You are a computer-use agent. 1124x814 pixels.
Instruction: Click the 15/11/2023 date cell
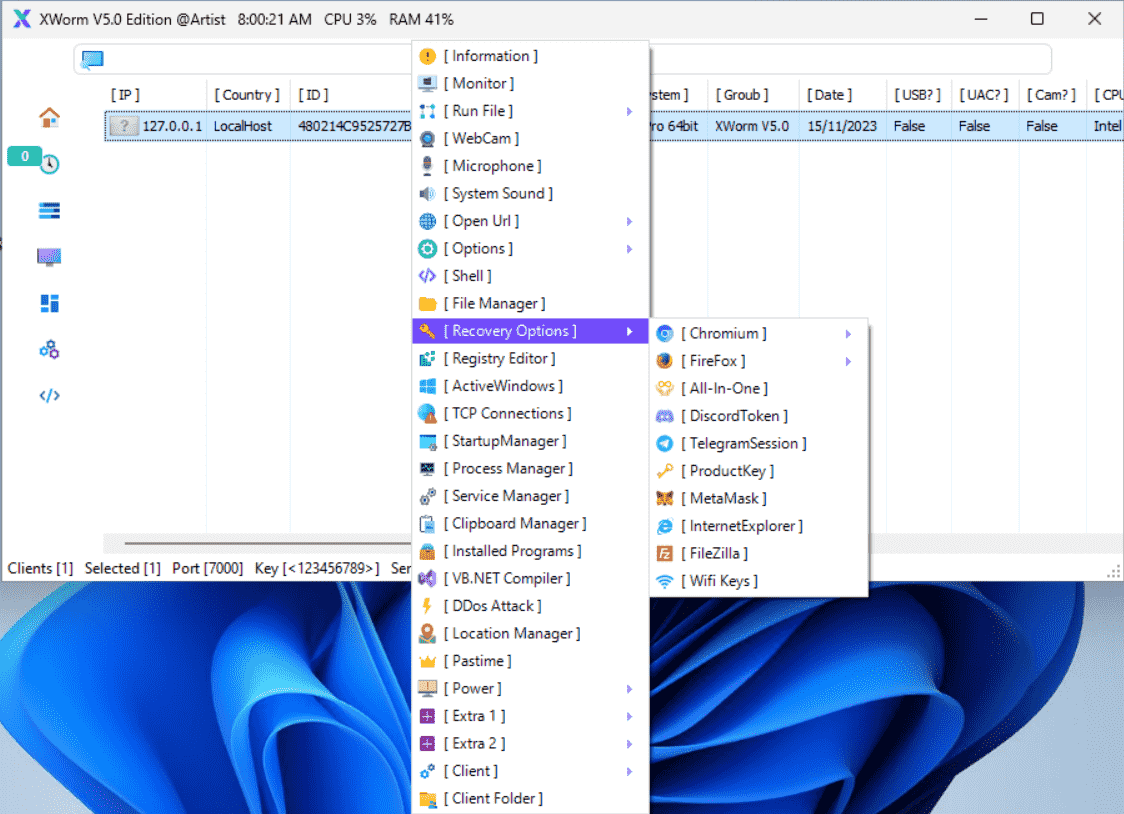tap(842, 126)
